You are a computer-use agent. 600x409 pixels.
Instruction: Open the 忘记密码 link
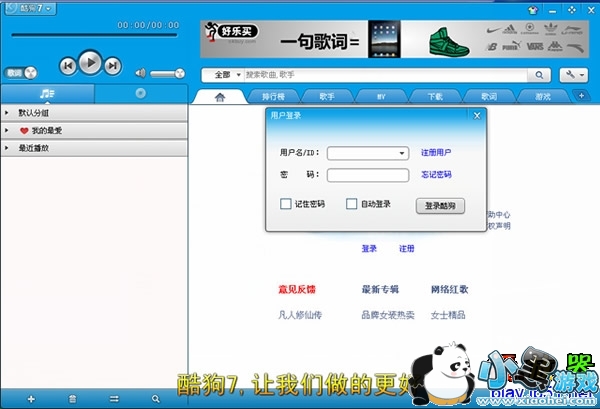pos(436,174)
